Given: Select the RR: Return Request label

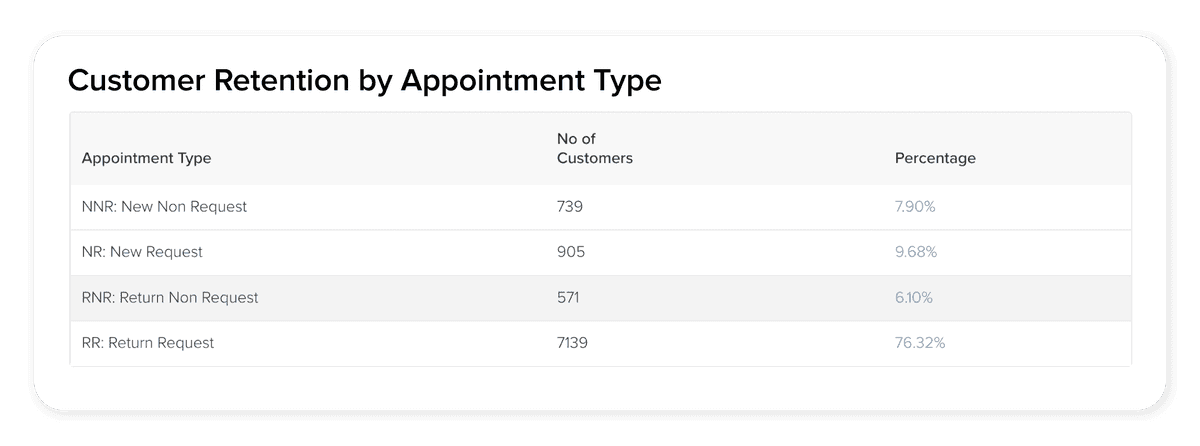Looking at the screenshot, I should click(x=148, y=343).
